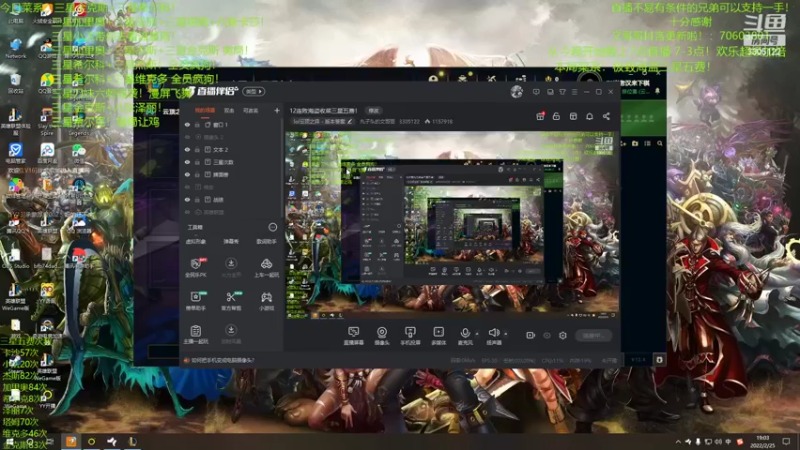
Task: Toggle the lock on 窗口 1 source
Action: point(197,124)
